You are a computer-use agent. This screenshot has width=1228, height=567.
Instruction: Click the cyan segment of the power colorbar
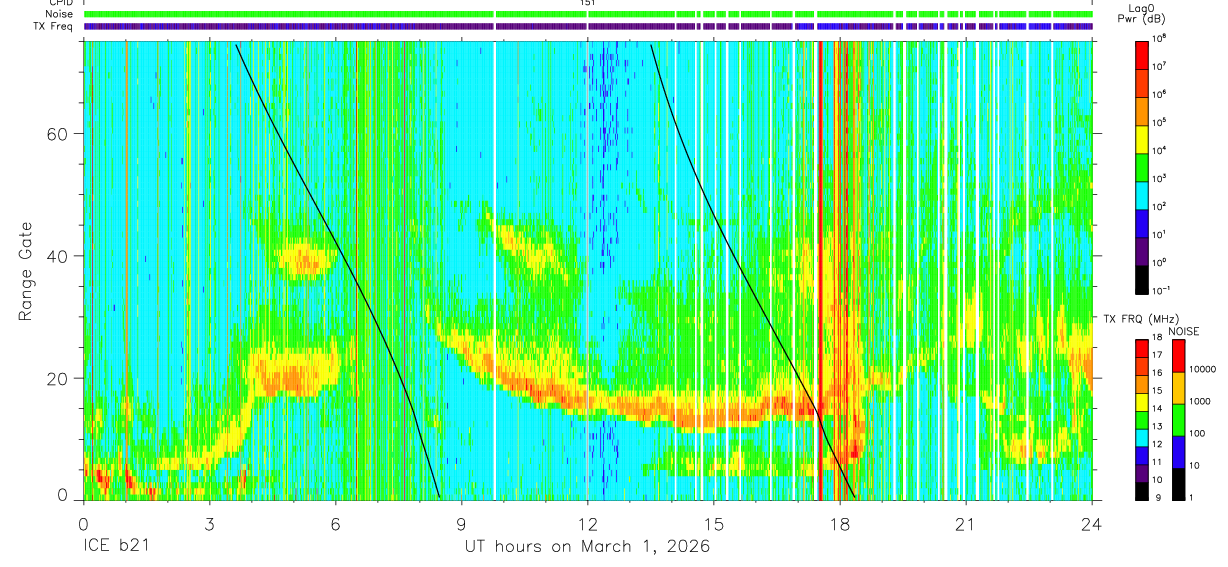[x=1143, y=194]
